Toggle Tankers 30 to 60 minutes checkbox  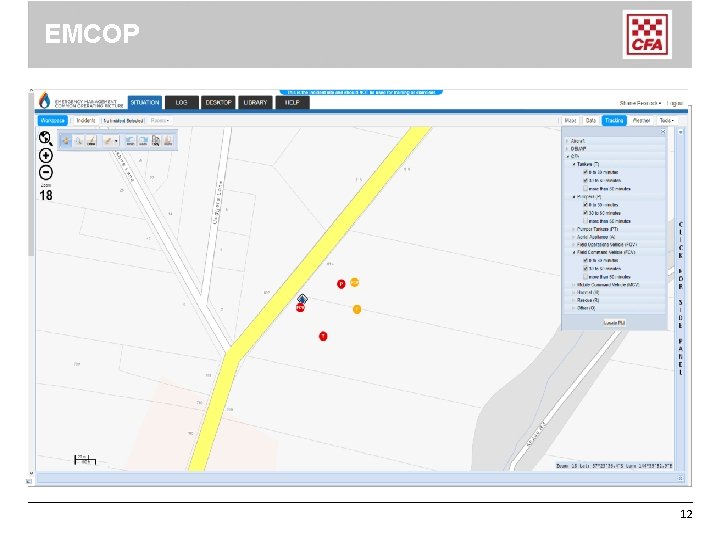[585, 180]
